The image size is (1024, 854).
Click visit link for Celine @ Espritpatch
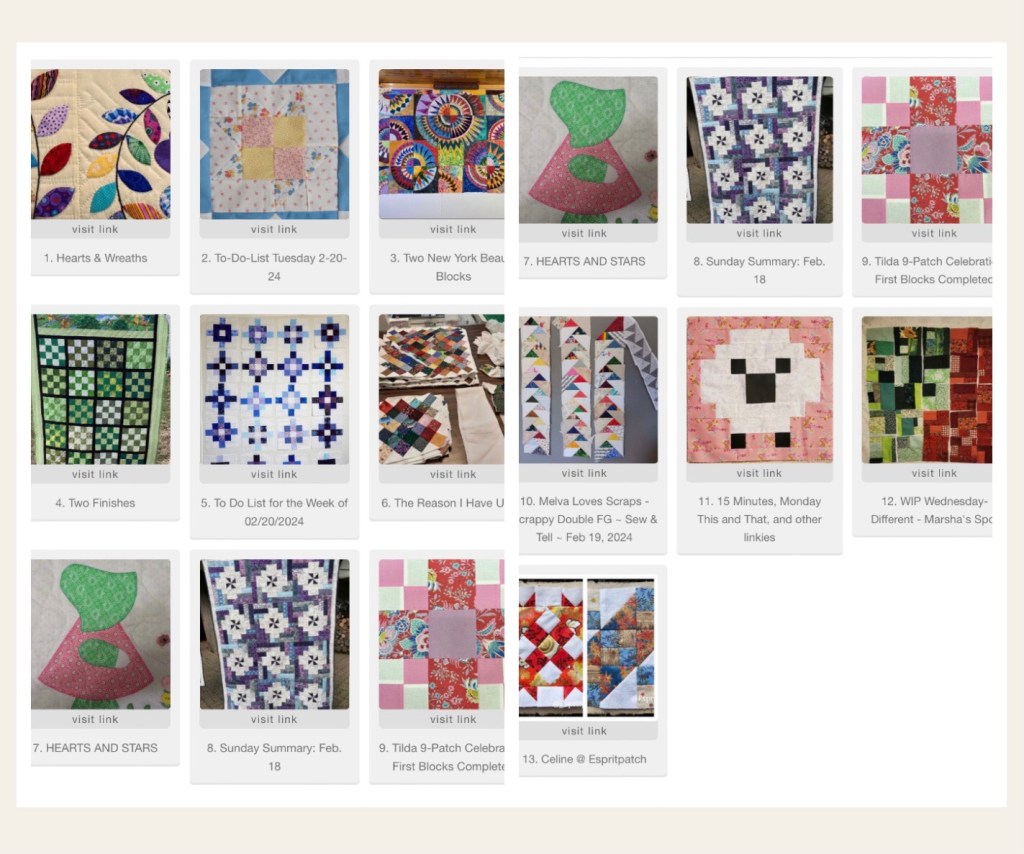click(584, 731)
